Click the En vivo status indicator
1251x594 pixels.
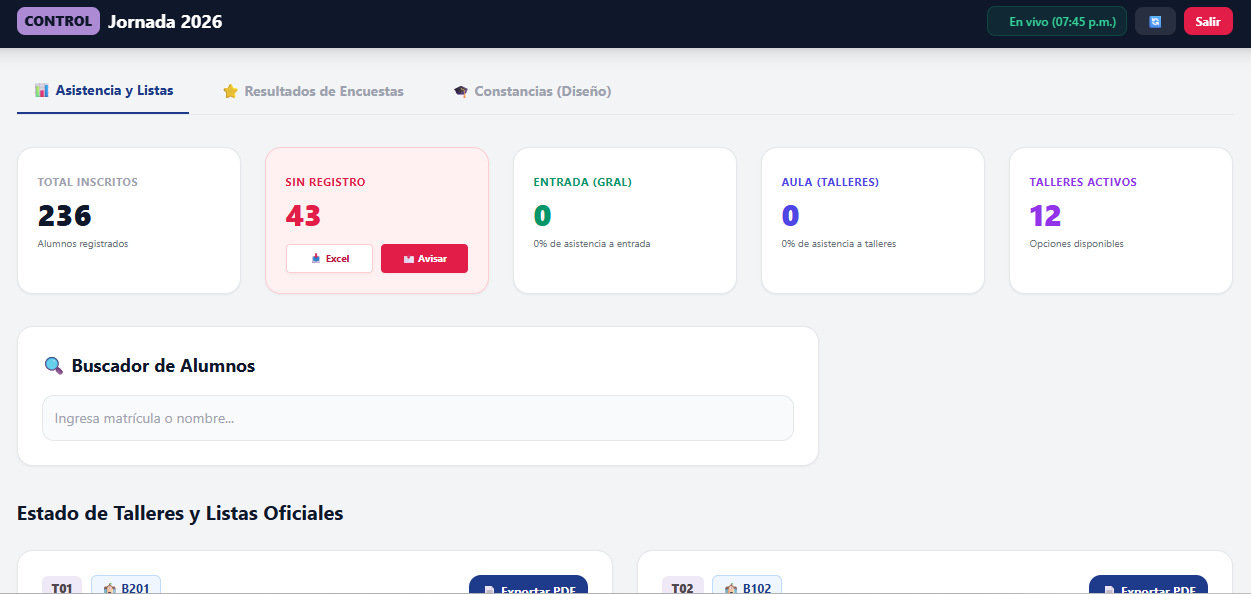point(1057,21)
